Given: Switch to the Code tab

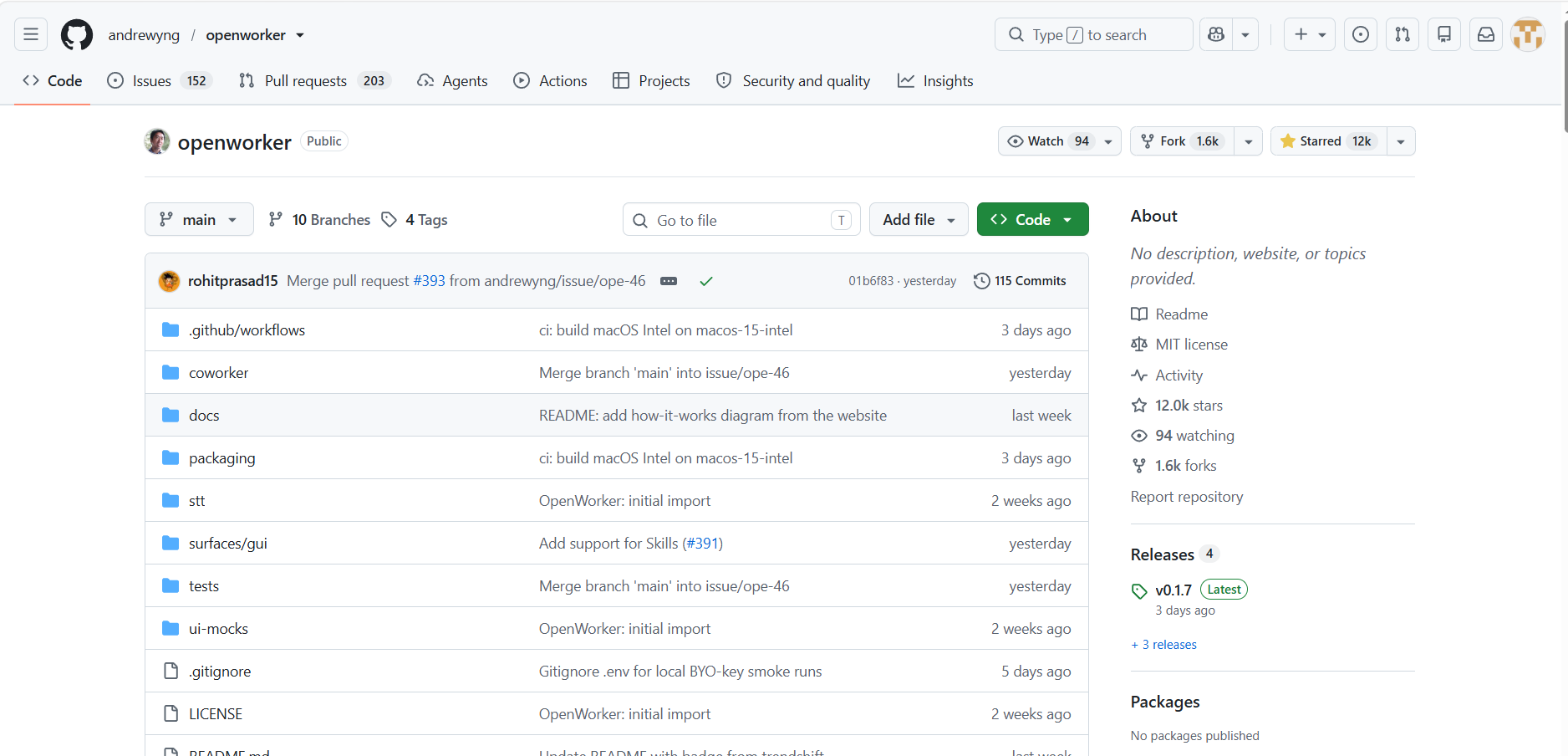Looking at the screenshot, I should click(x=53, y=81).
